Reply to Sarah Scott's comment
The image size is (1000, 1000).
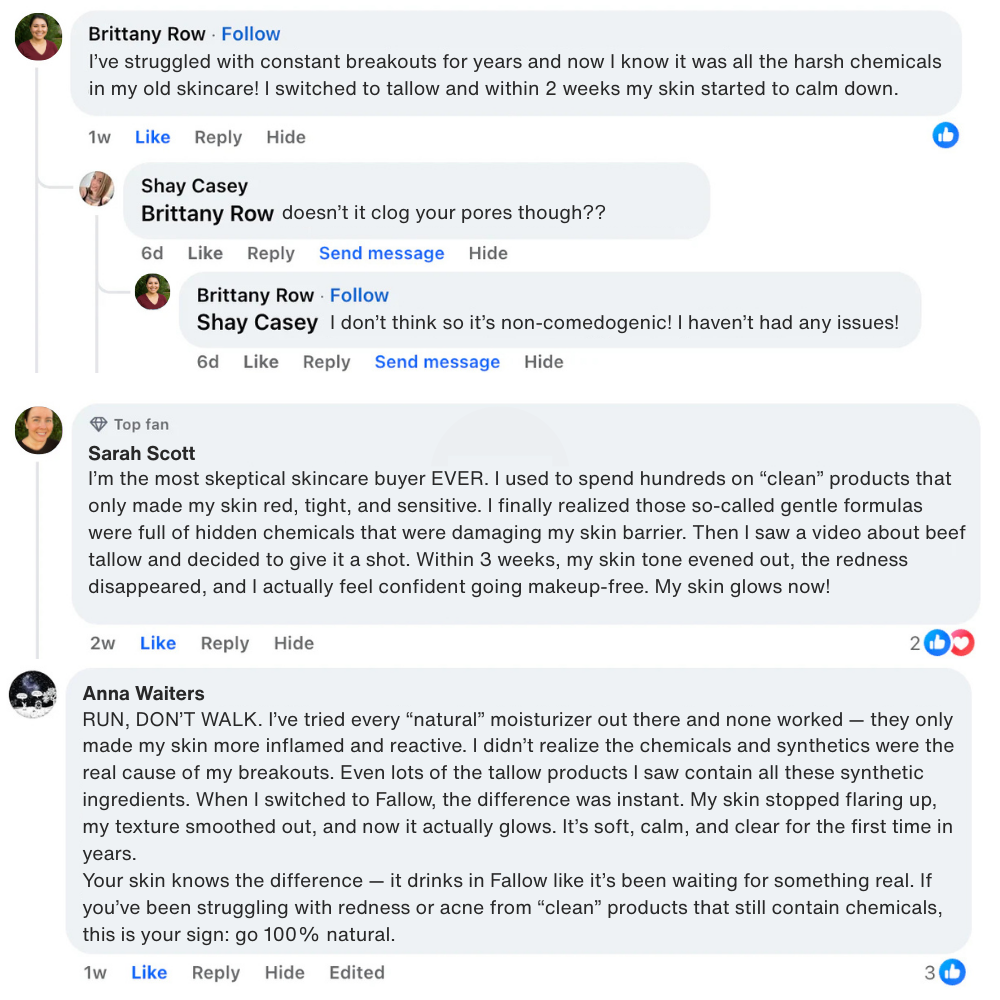point(225,643)
